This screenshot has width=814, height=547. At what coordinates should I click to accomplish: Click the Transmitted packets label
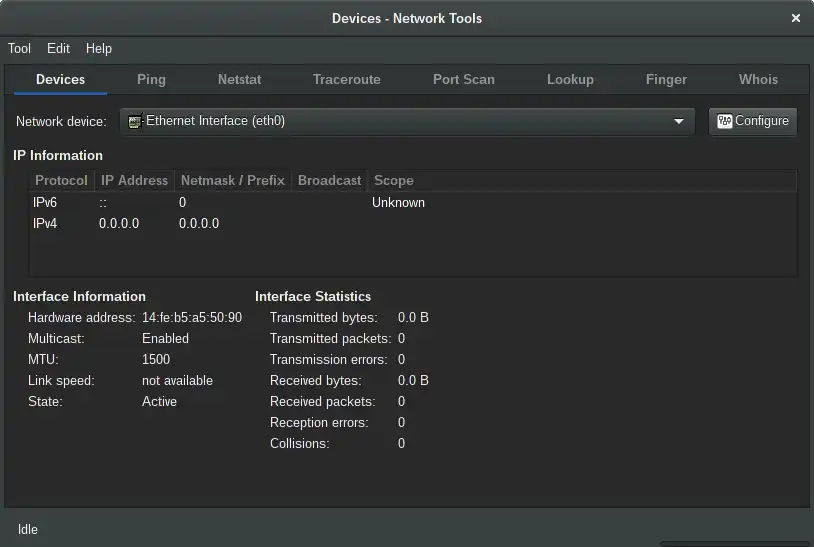330,338
